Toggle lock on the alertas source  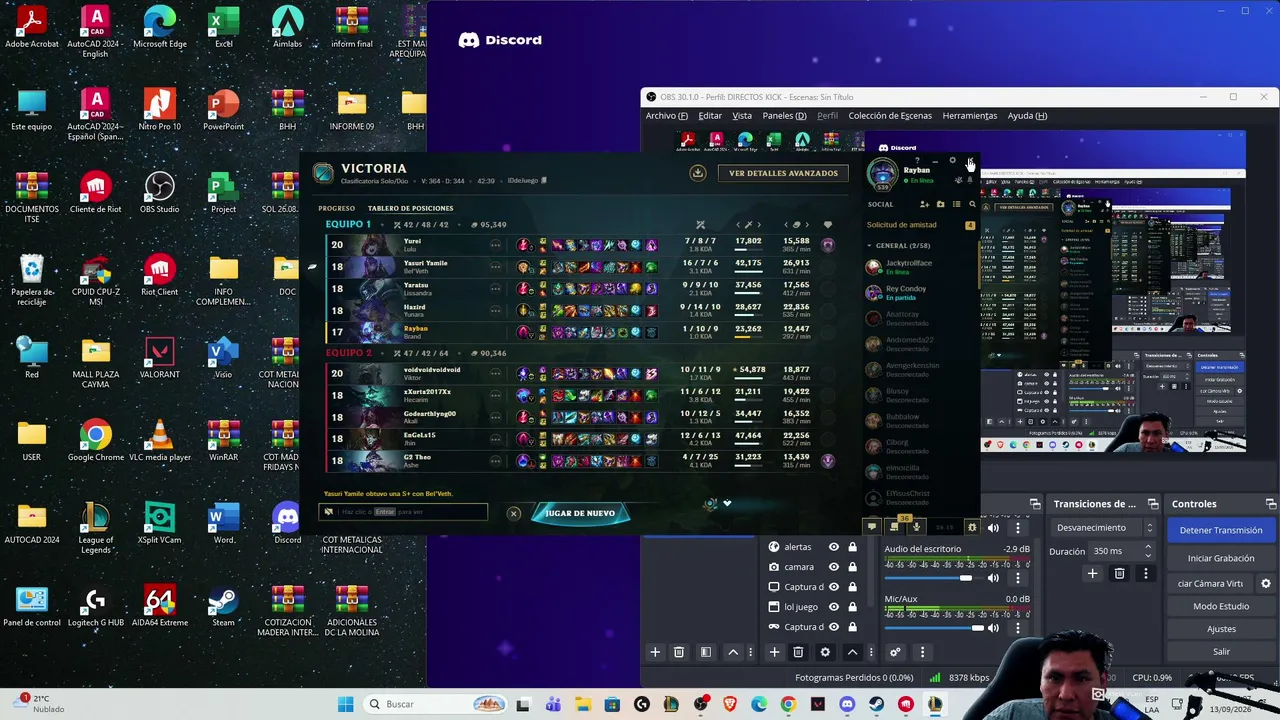(x=852, y=547)
